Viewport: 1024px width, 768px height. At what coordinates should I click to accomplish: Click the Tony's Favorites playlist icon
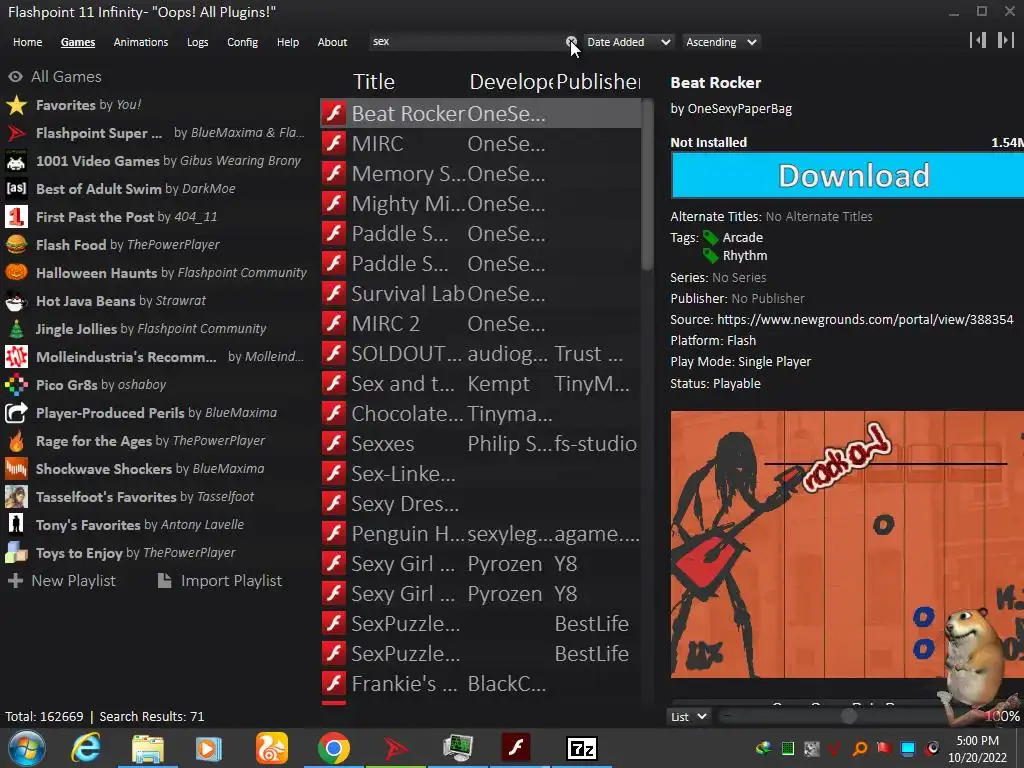[16, 525]
